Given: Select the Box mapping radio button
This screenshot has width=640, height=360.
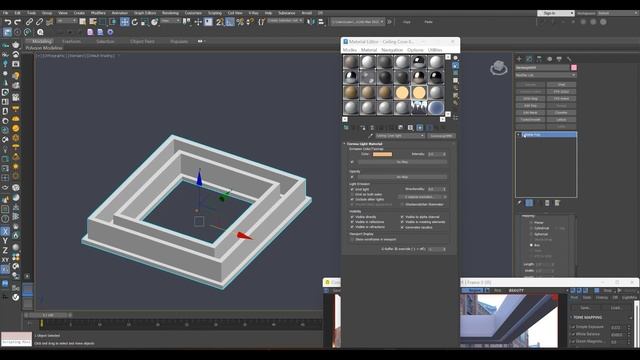Looking at the screenshot, I should click(x=531, y=245).
